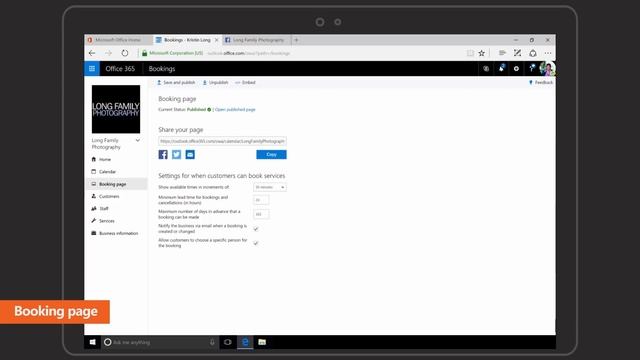Click the Skype icon in the header

coord(486,69)
